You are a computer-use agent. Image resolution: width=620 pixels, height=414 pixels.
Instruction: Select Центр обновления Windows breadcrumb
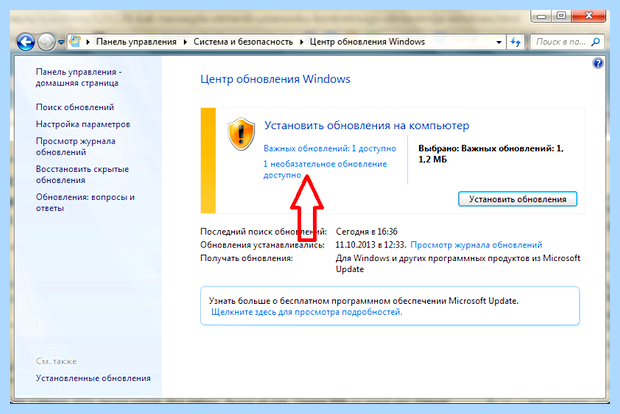coord(367,42)
